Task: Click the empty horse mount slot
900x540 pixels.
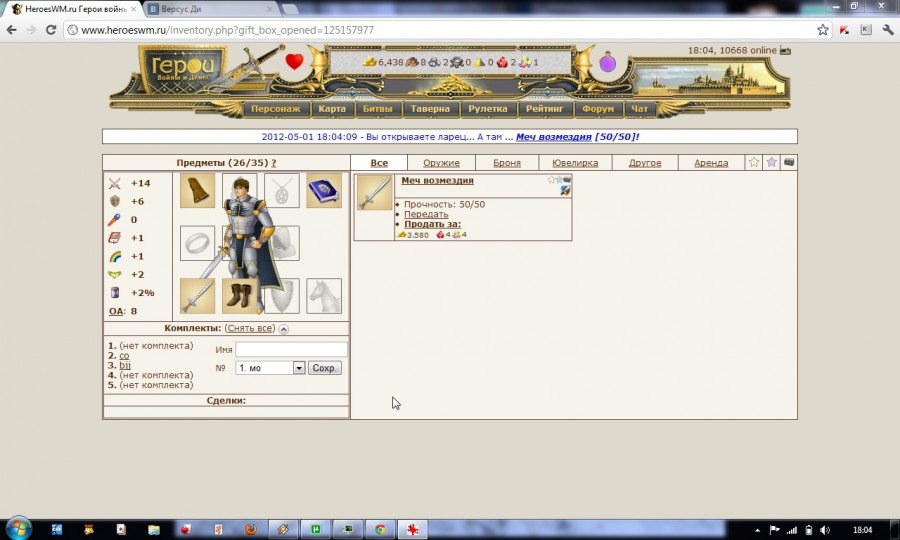Action: (x=324, y=296)
